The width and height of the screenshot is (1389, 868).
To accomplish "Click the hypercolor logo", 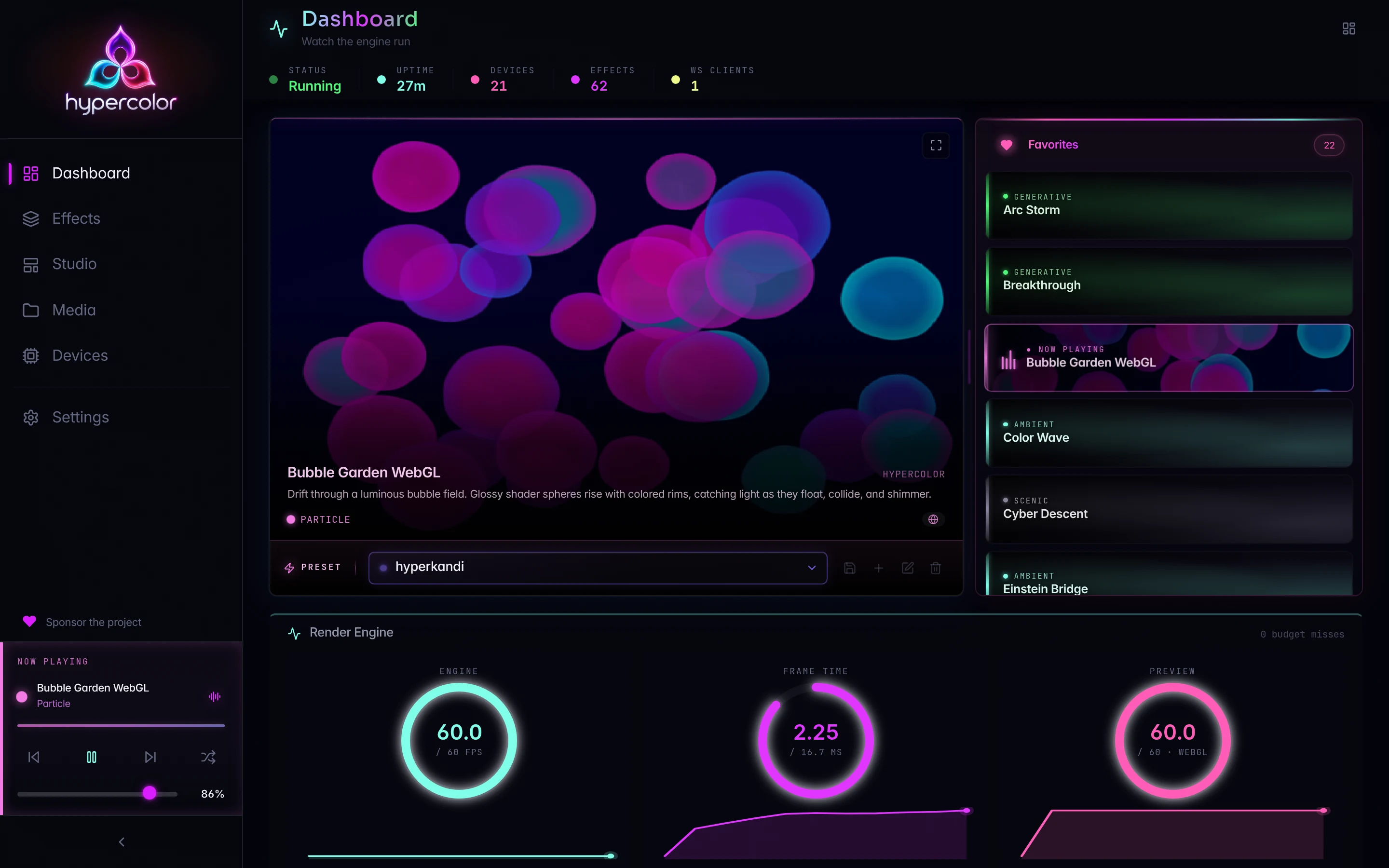I will [121, 69].
